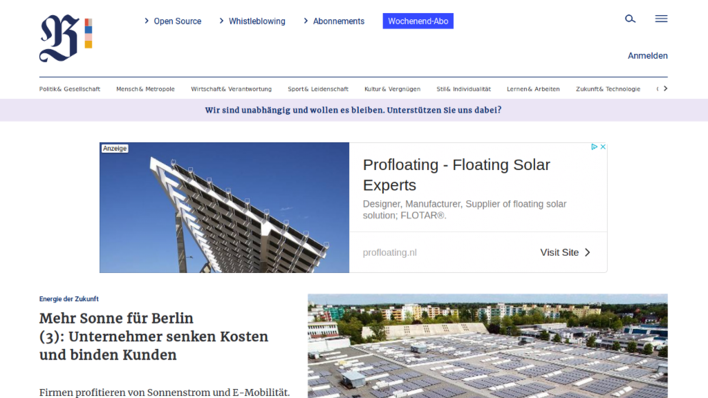Click the ad description about FLOTAR

(464, 210)
